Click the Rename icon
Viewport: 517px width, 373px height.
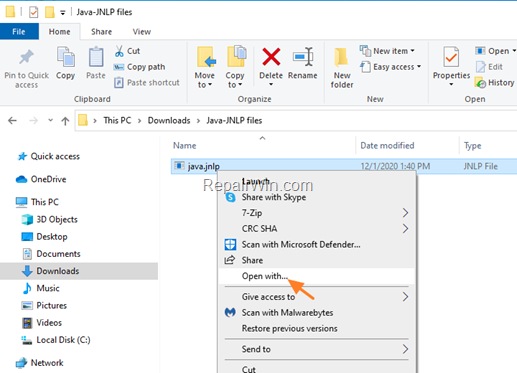pyautogui.click(x=303, y=57)
